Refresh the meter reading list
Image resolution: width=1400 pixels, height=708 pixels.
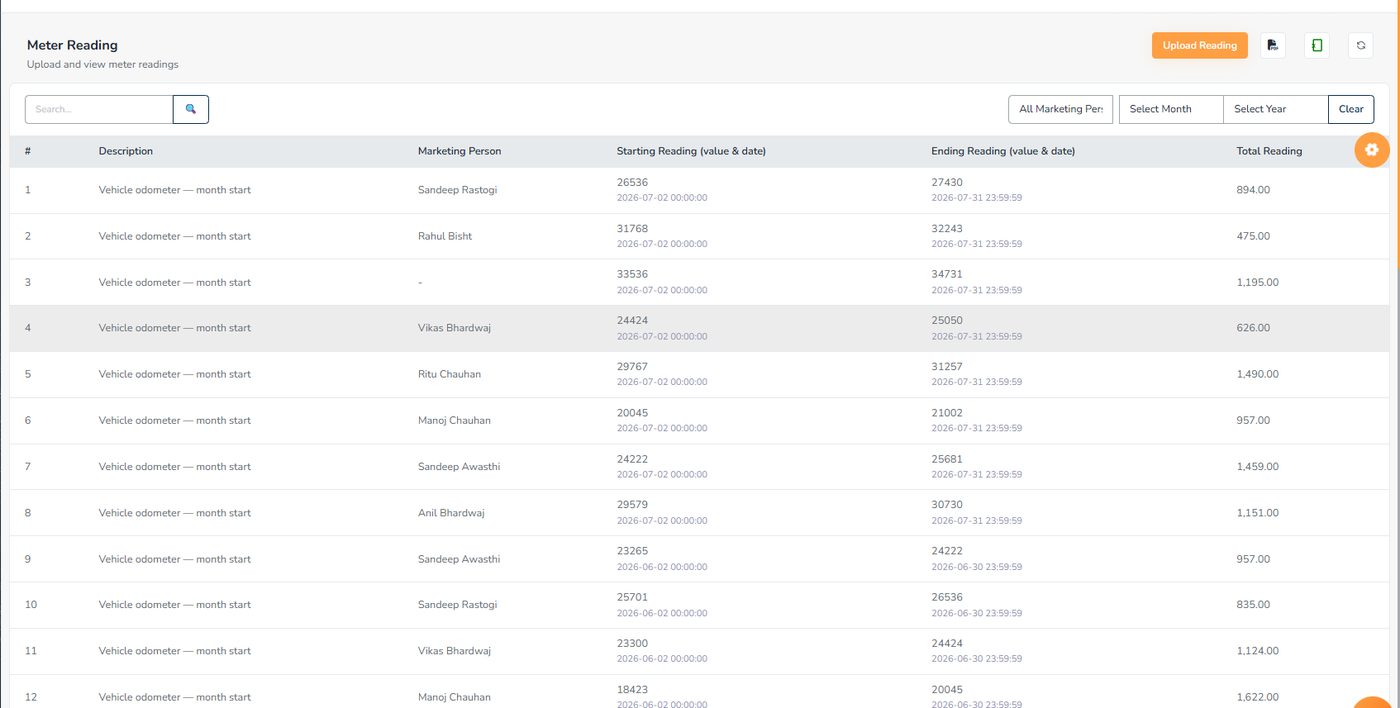click(x=1361, y=45)
